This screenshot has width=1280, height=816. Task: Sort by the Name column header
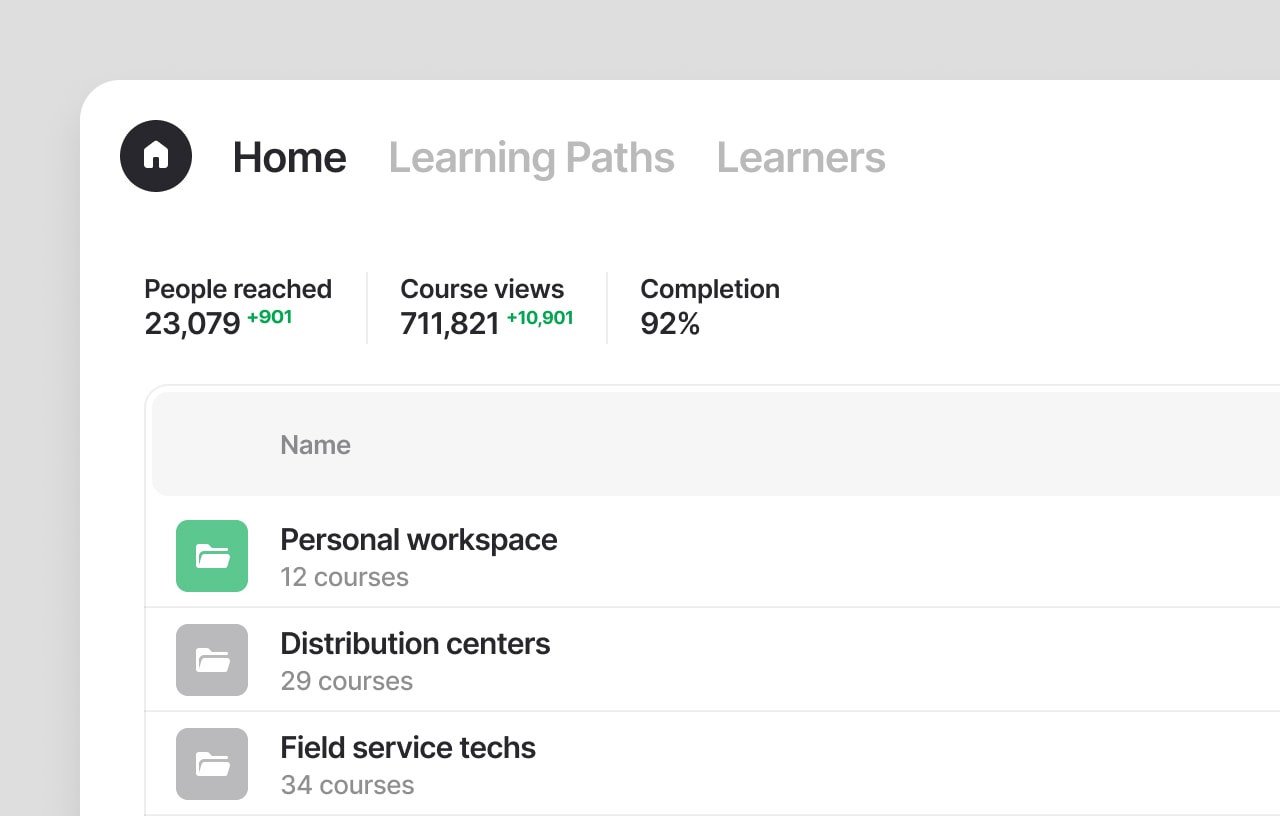pos(315,445)
